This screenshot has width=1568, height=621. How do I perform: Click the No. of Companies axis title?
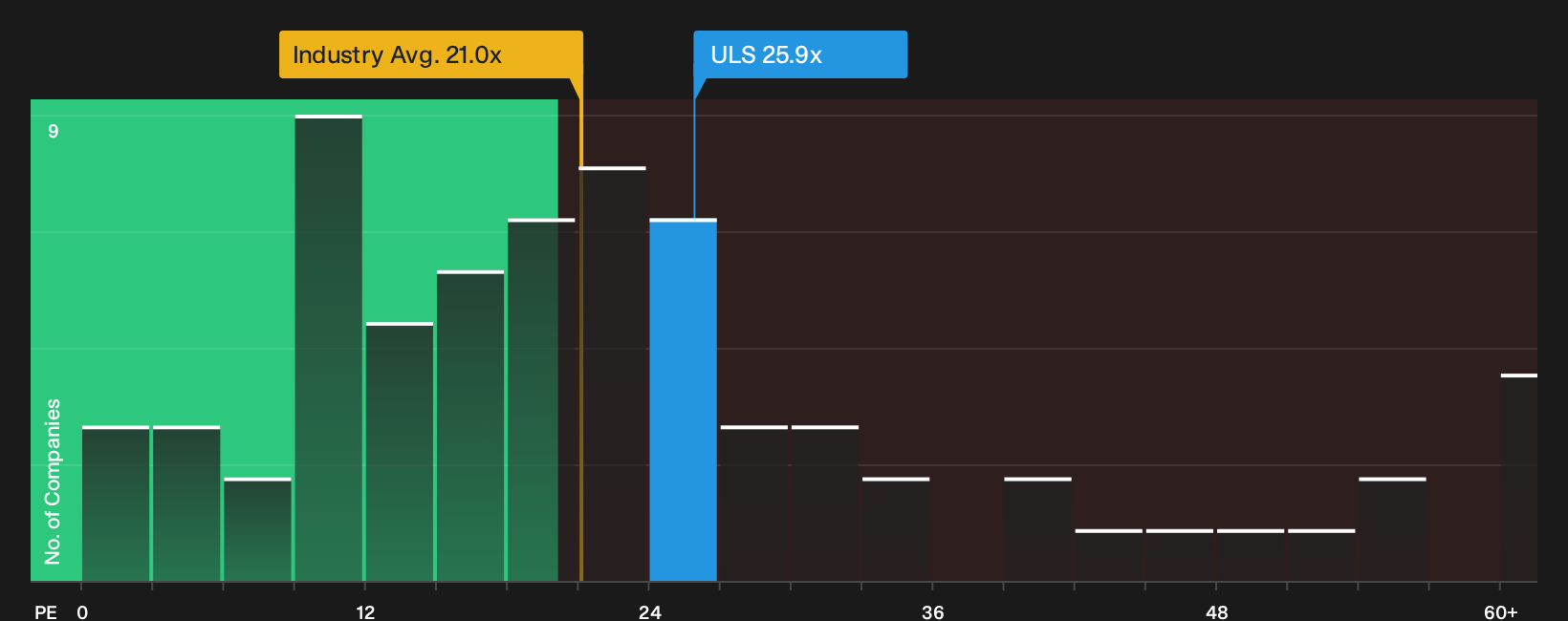(53, 482)
